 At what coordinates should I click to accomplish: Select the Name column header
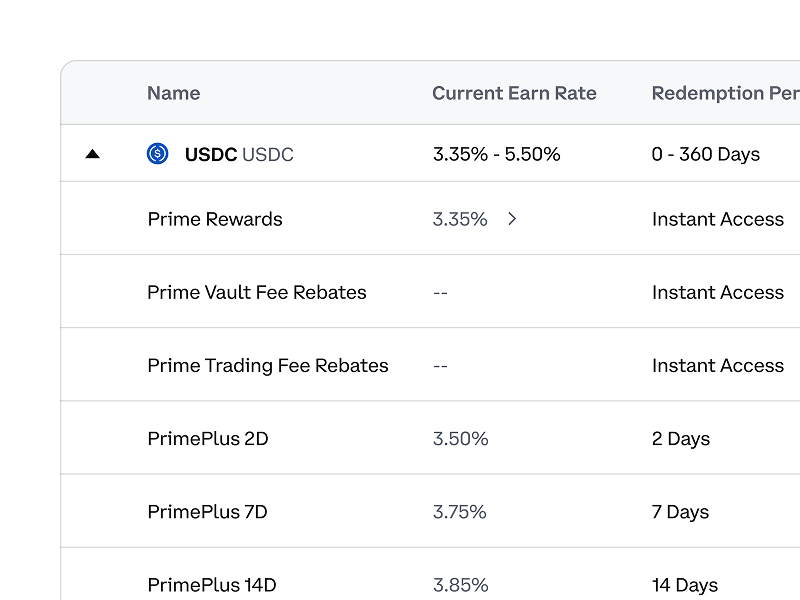(173, 93)
